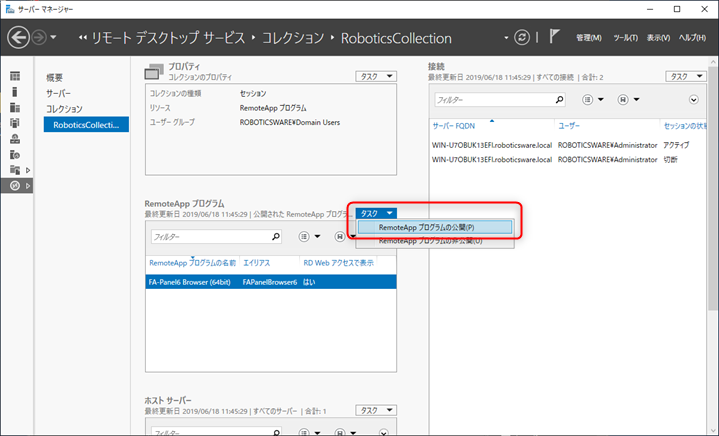Click コレクション breadcrumb in header
Screen dimensions: 719x436
click(x=293, y=38)
